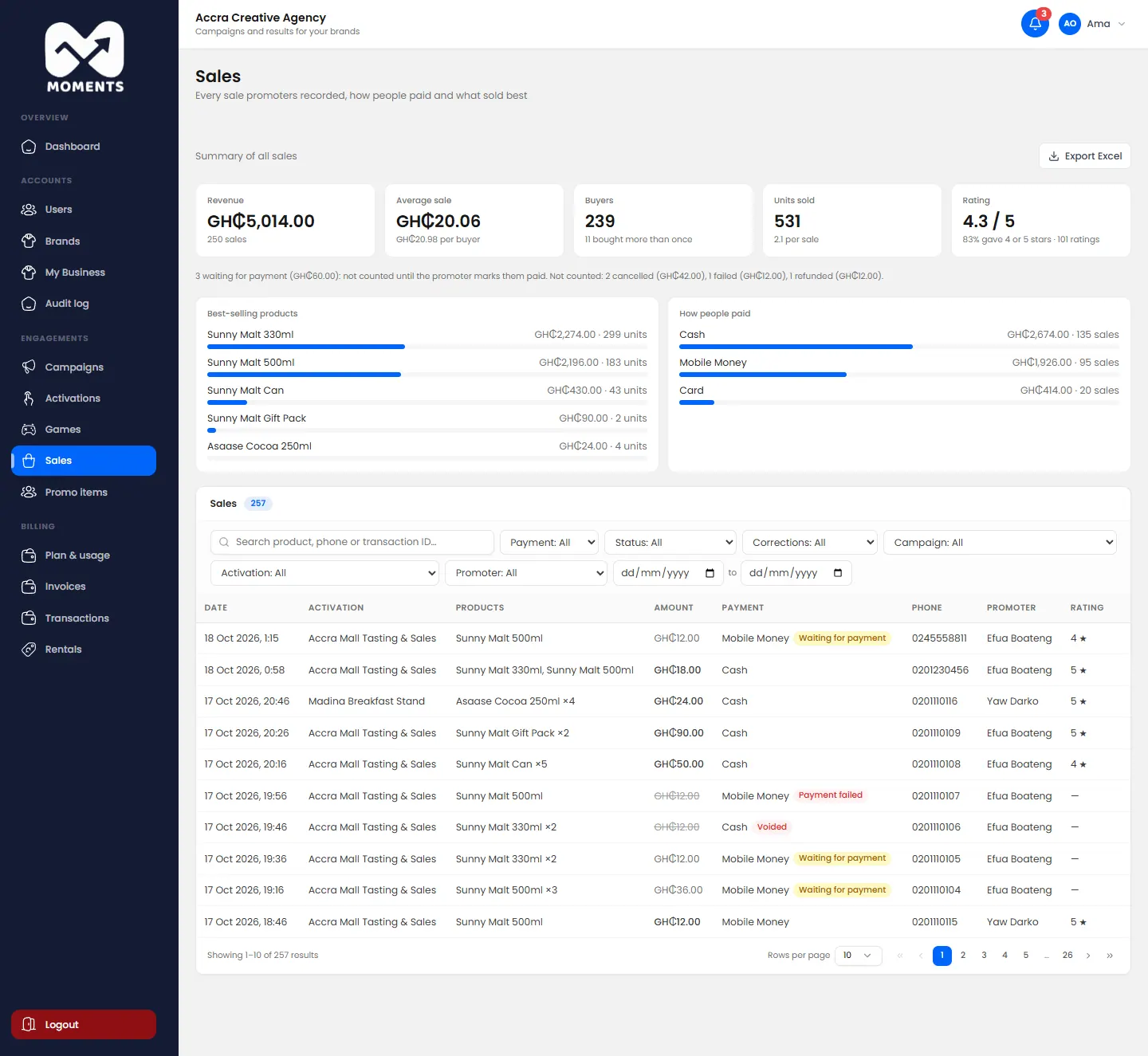Click the Transactions sidebar icon
The height and width of the screenshot is (1056, 1148).
coord(29,618)
